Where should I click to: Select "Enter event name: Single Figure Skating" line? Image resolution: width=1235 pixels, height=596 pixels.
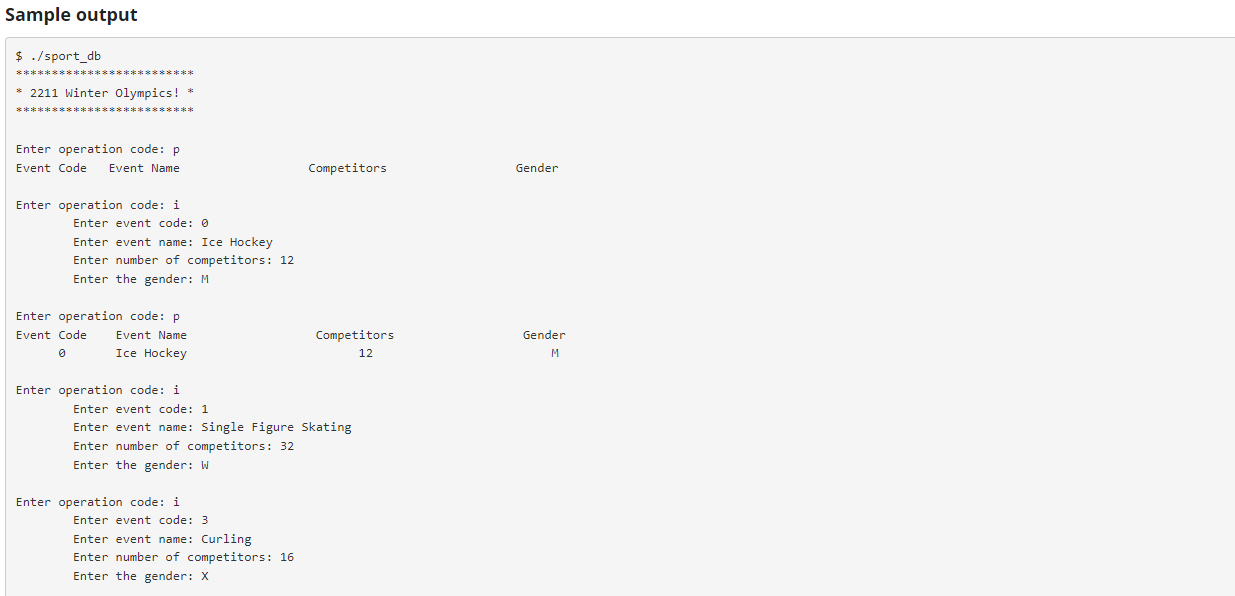(212, 427)
